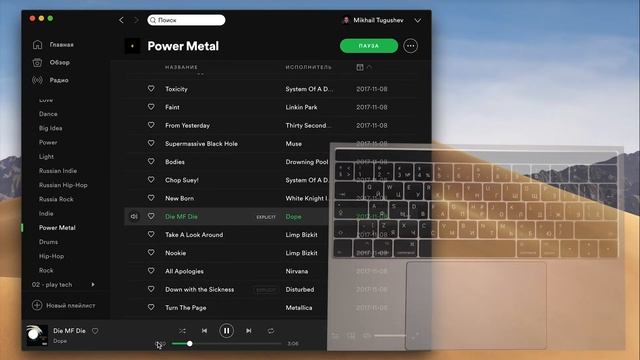Click the title Die MF Die in player bar
Viewport: 640px width, 360px height.
(x=69, y=331)
